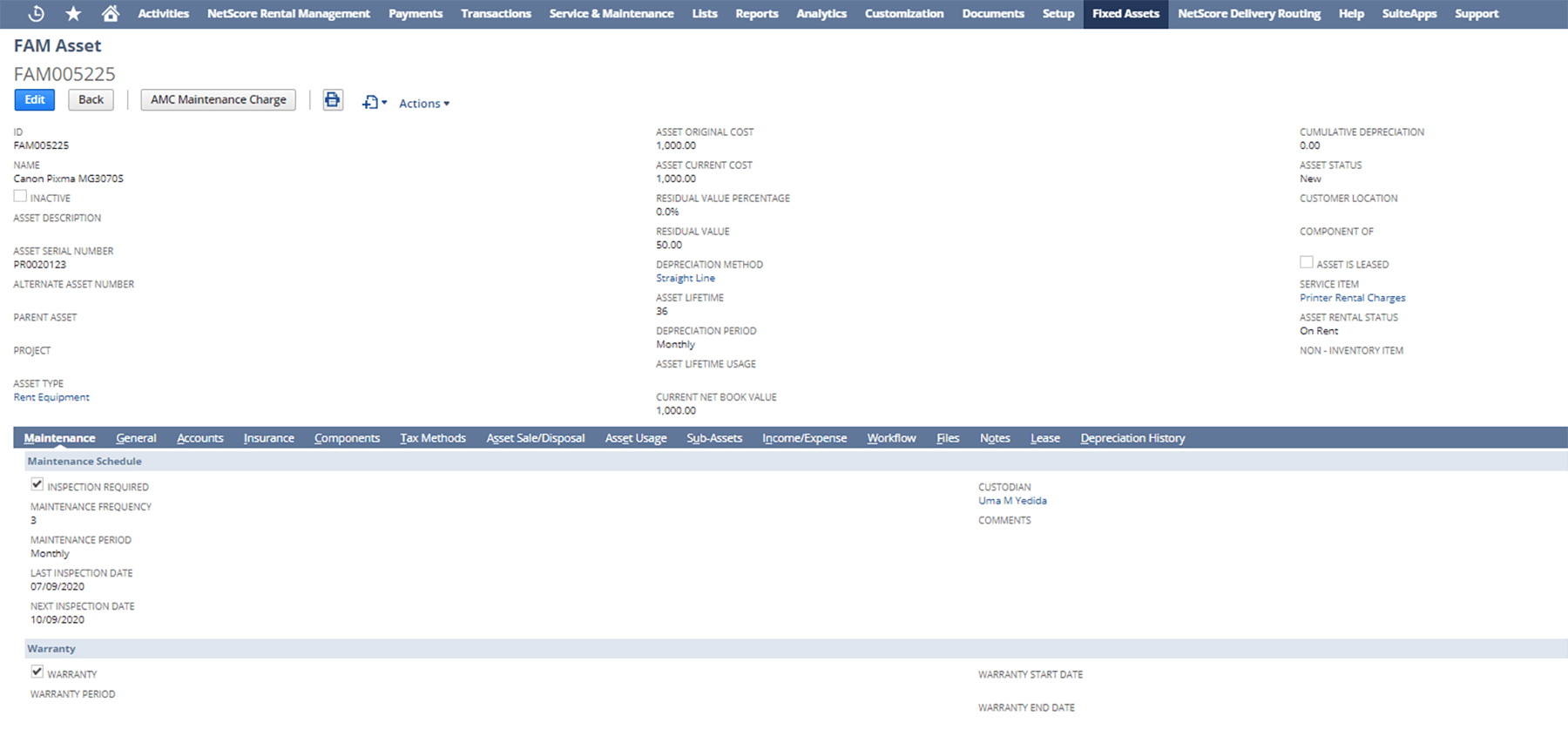Open the Analytics menu
The height and width of the screenshot is (736, 1568).
pyautogui.click(x=821, y=14)
